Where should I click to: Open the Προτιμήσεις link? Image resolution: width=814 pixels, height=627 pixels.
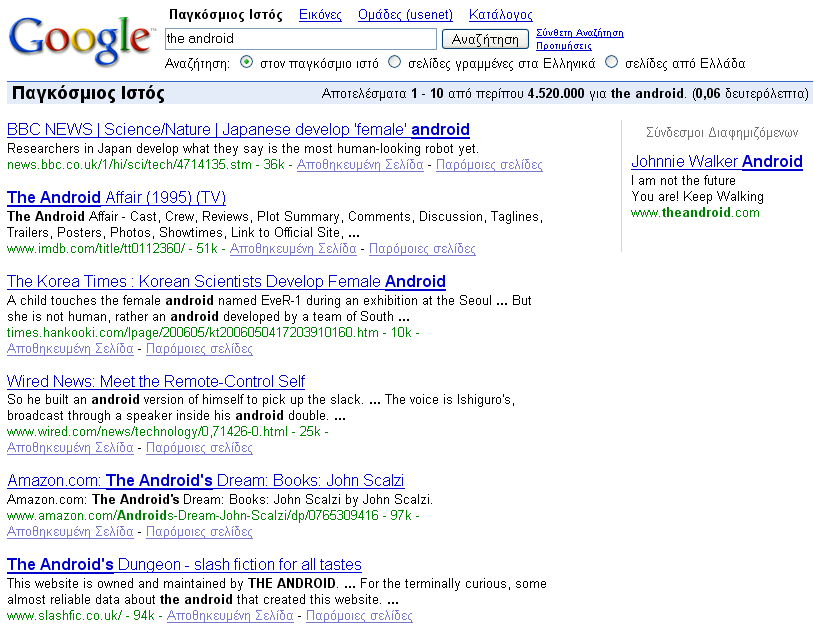point(564,46)
